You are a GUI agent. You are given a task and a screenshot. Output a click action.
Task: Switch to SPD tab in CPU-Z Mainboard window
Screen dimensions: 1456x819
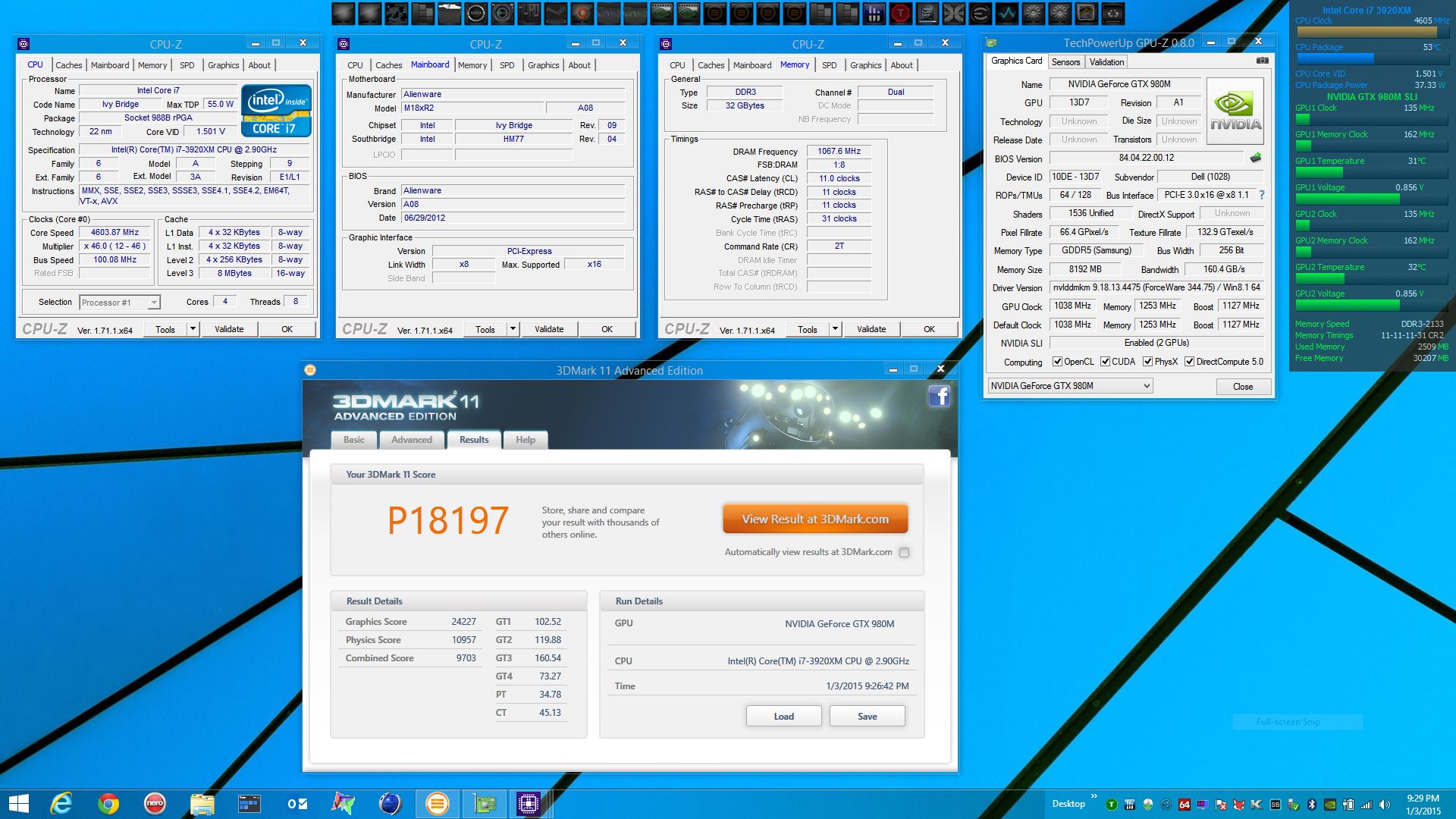point(507,65)
